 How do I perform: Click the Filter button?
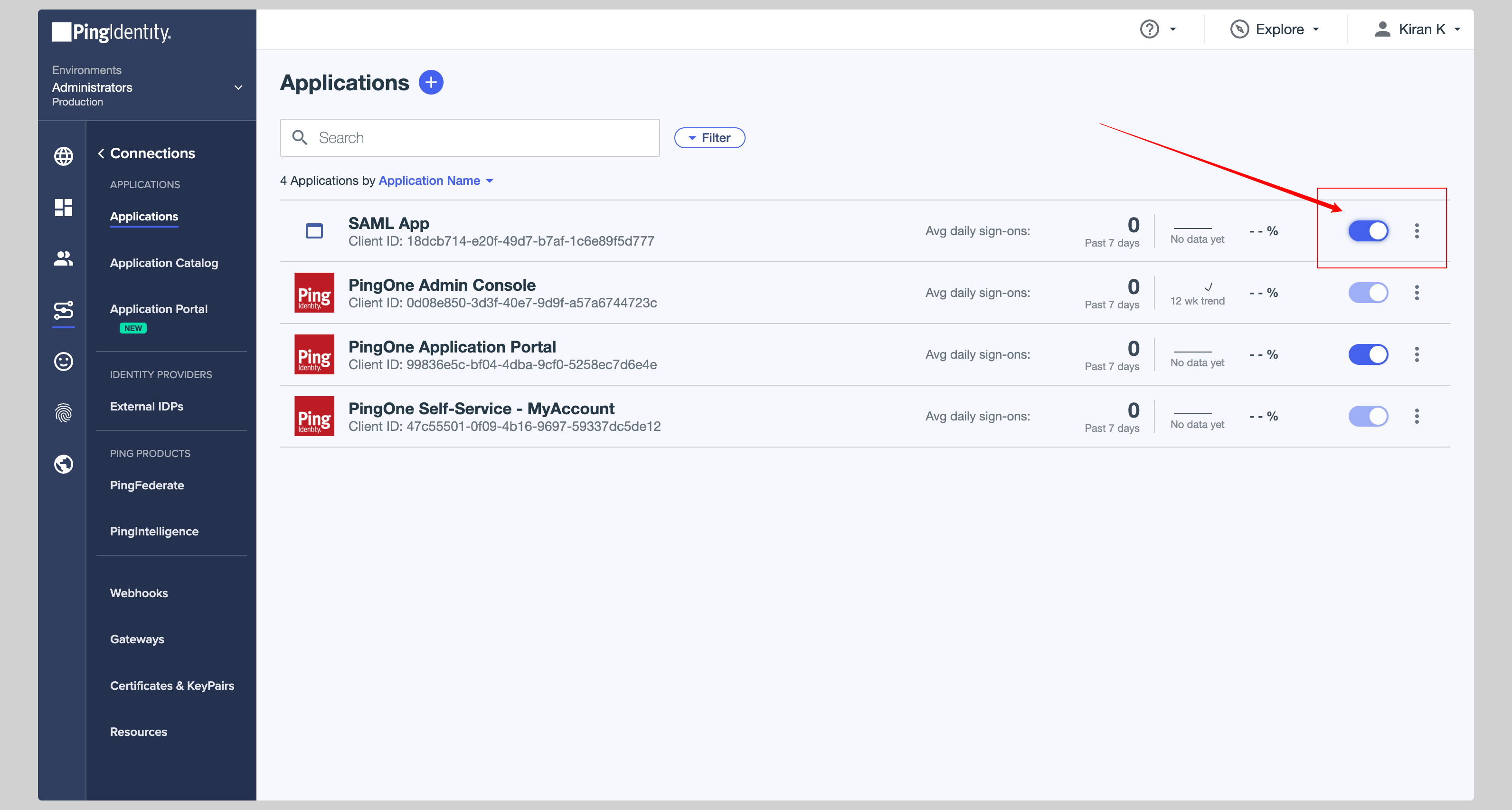[x=709, y=137]
